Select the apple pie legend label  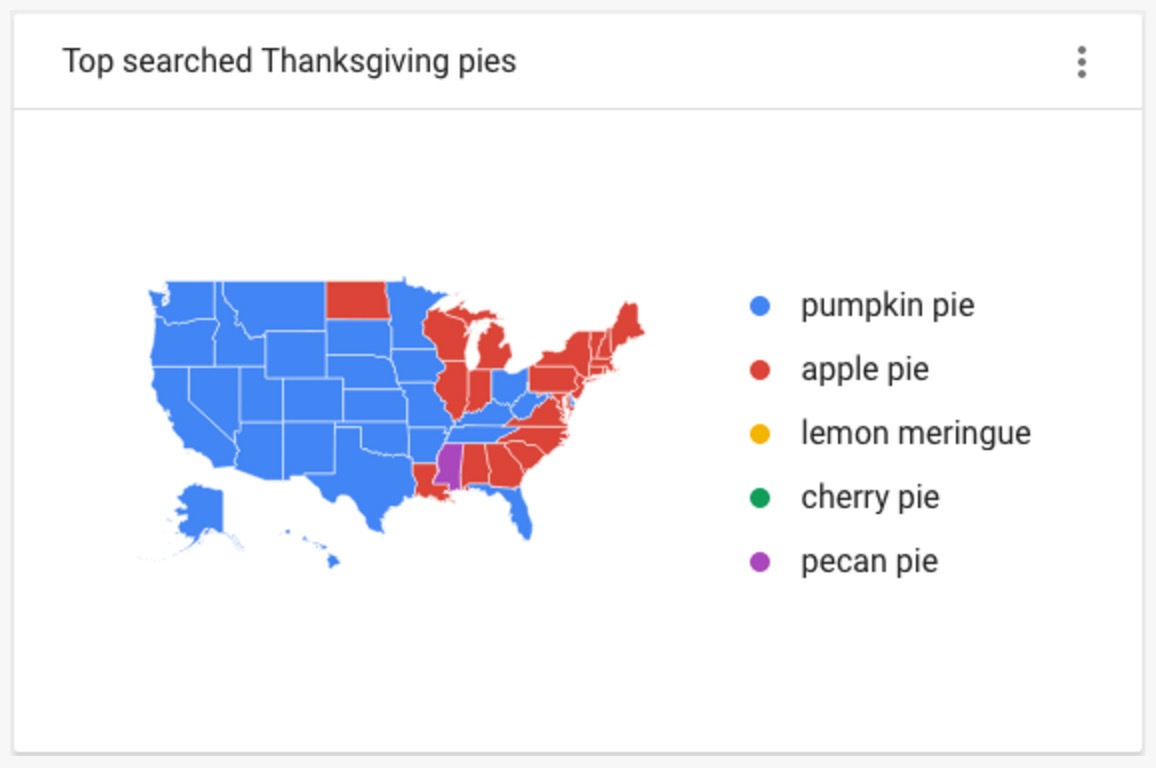click(x=865, y=370)
